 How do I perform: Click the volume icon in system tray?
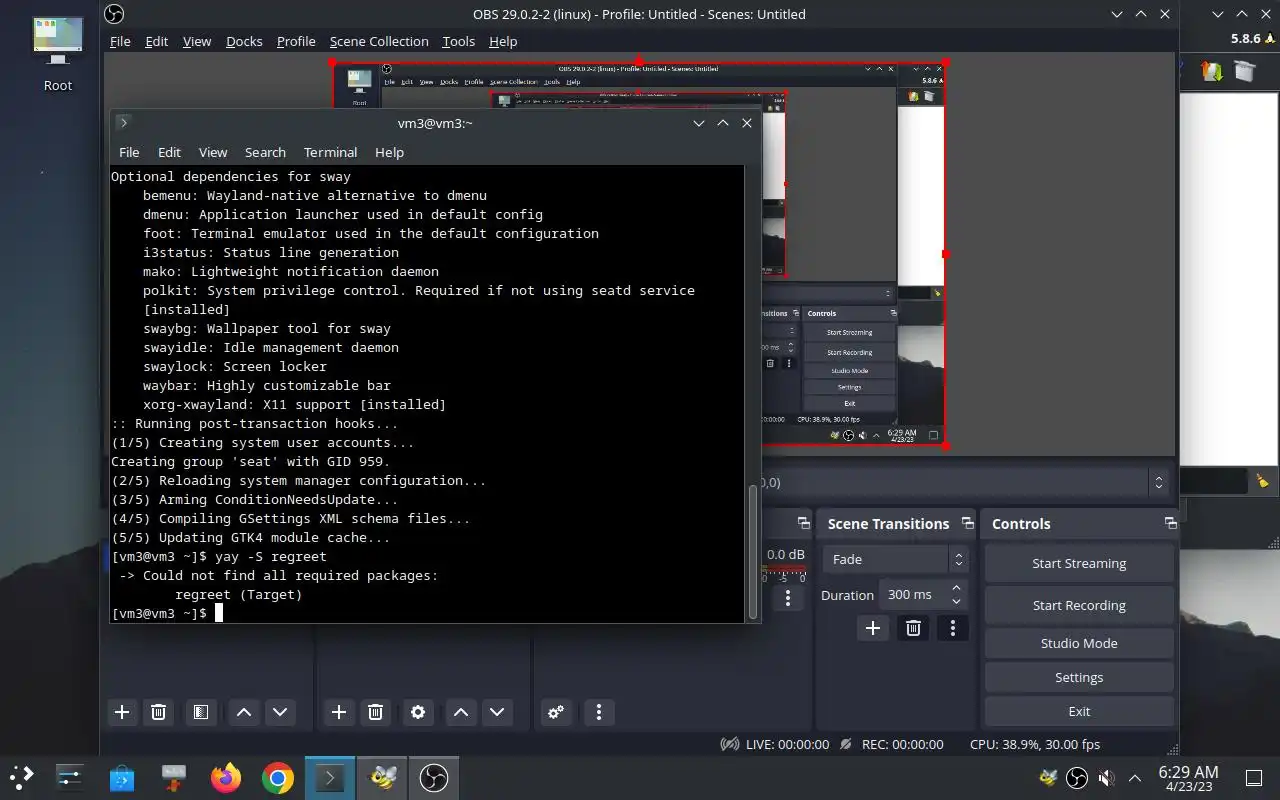[1106, 778]
